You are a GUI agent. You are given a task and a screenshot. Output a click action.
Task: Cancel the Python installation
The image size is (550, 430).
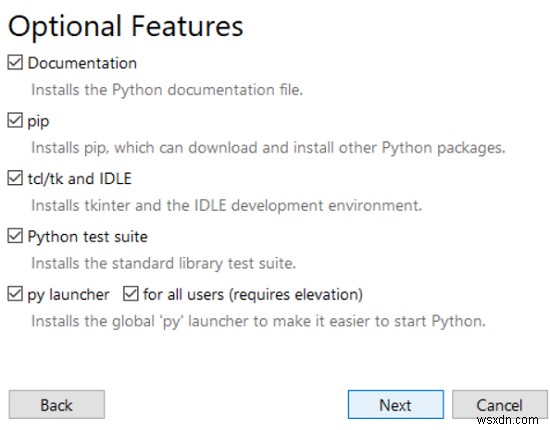pyautogui.click(x=499, y=404)
